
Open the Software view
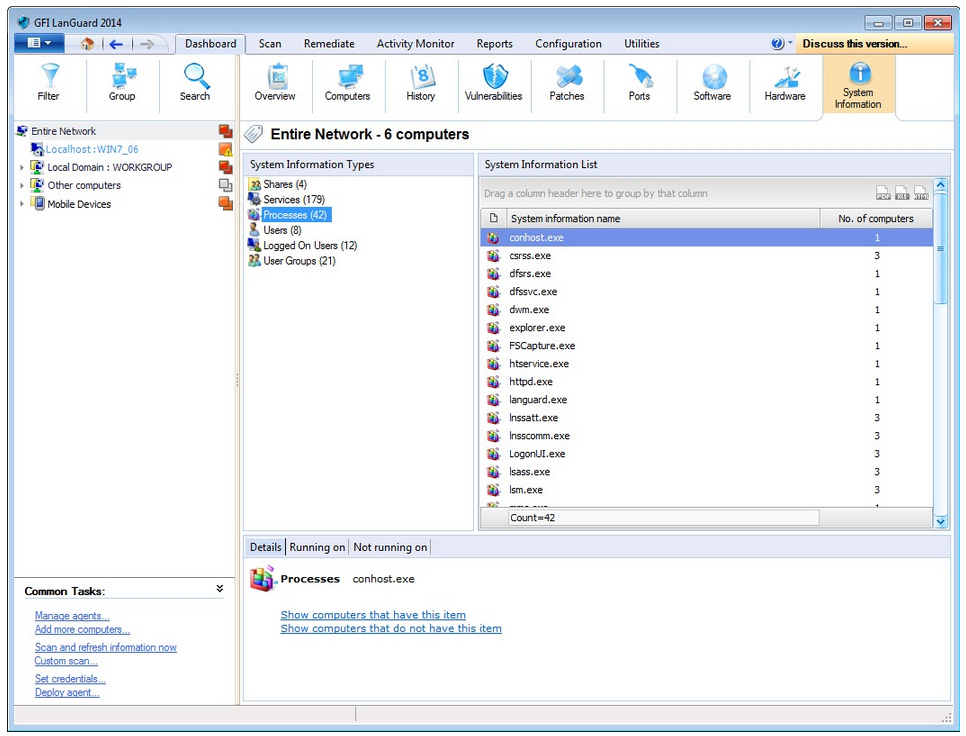(x=712, y=83)
